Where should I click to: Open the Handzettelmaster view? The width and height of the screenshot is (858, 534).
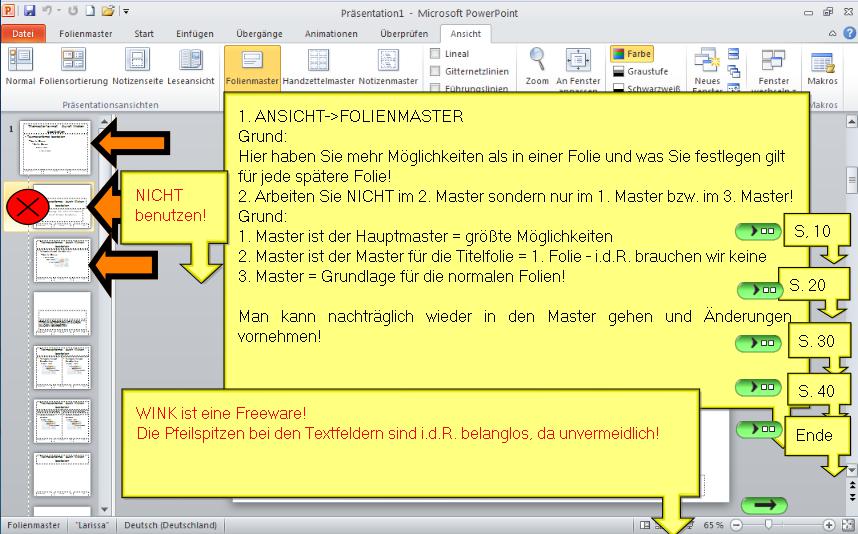(318, 66)
